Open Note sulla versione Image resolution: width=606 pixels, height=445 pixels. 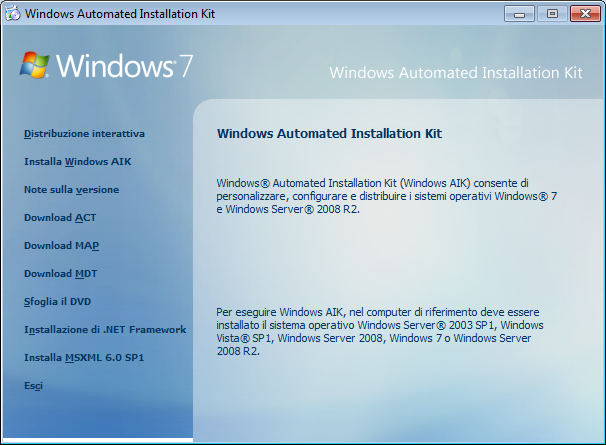point(71,190)
